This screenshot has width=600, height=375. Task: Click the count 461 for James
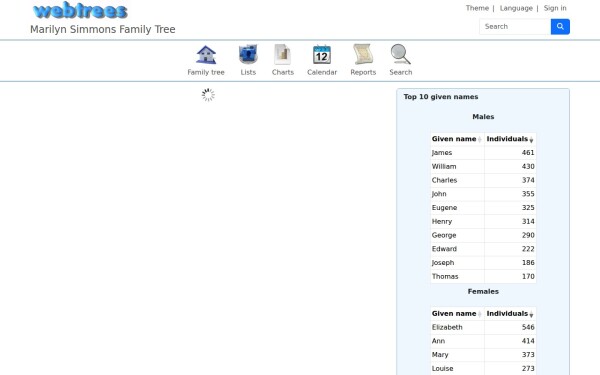(528, 153)
